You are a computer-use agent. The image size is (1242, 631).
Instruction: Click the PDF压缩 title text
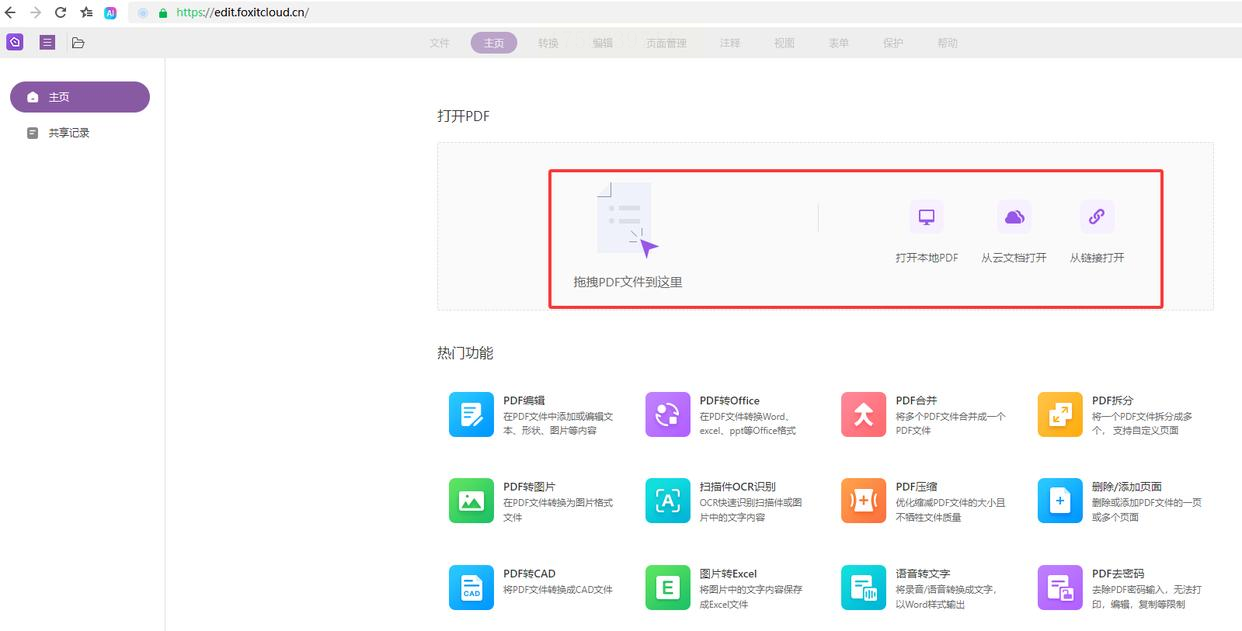tap(916, 487)
